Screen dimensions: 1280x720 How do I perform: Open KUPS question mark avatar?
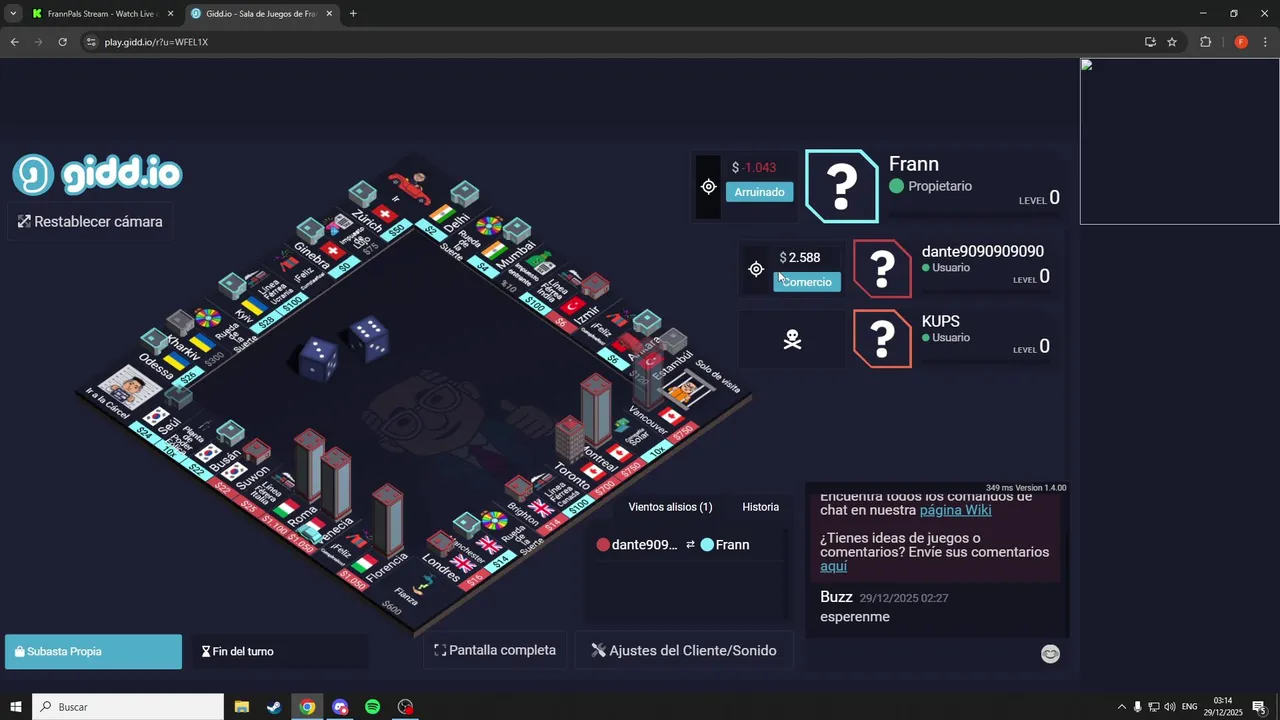coord(882,339)
